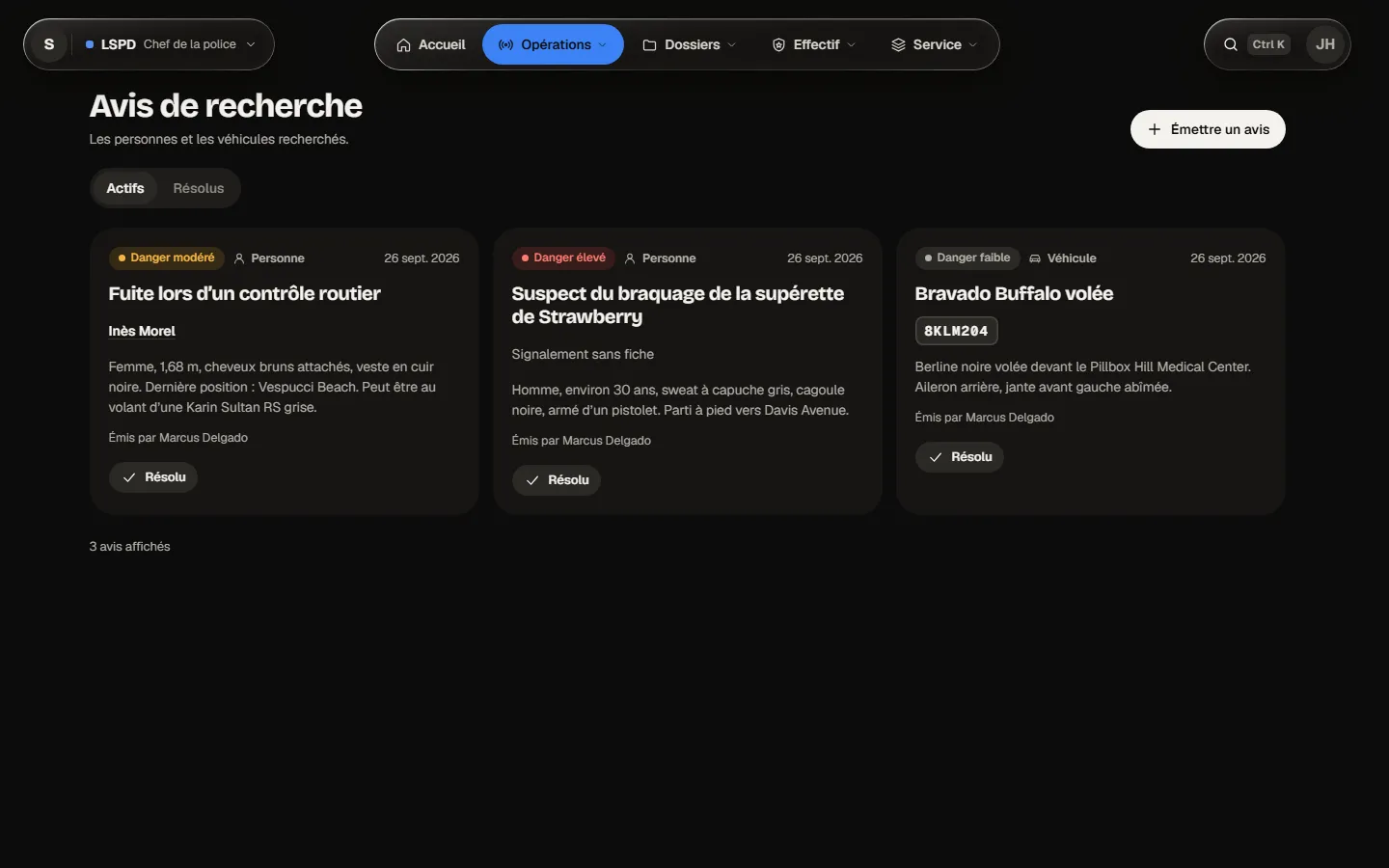Mark the Bravado Buffalo volée notice as Résolu
1389x868 pixels.
coord(960,457)
